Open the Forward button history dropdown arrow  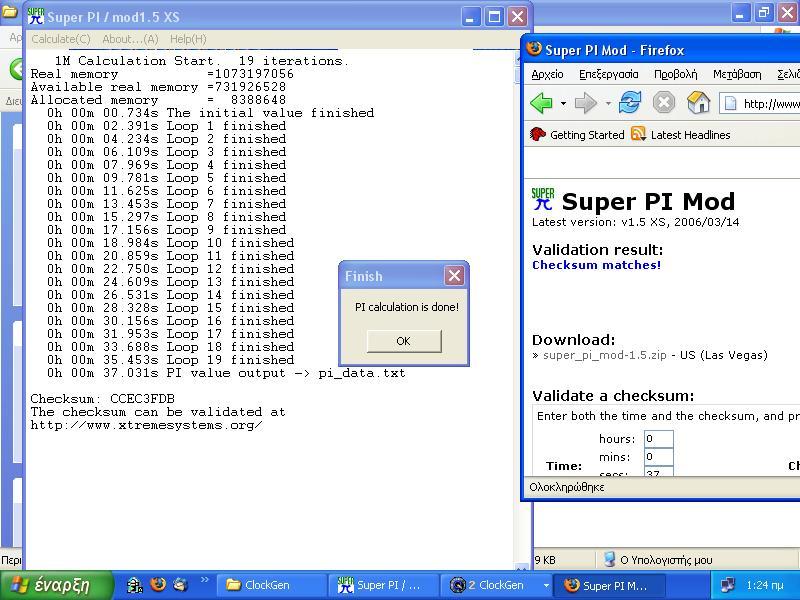tap(608, 104)
